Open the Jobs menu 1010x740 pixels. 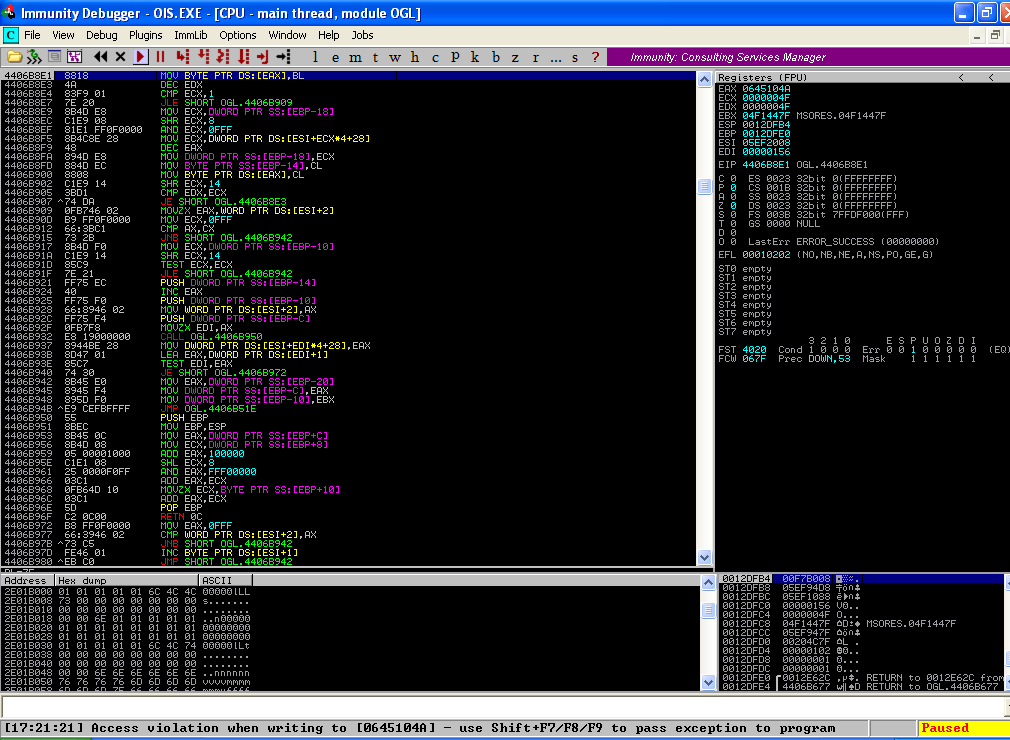[x=362, y=35]
